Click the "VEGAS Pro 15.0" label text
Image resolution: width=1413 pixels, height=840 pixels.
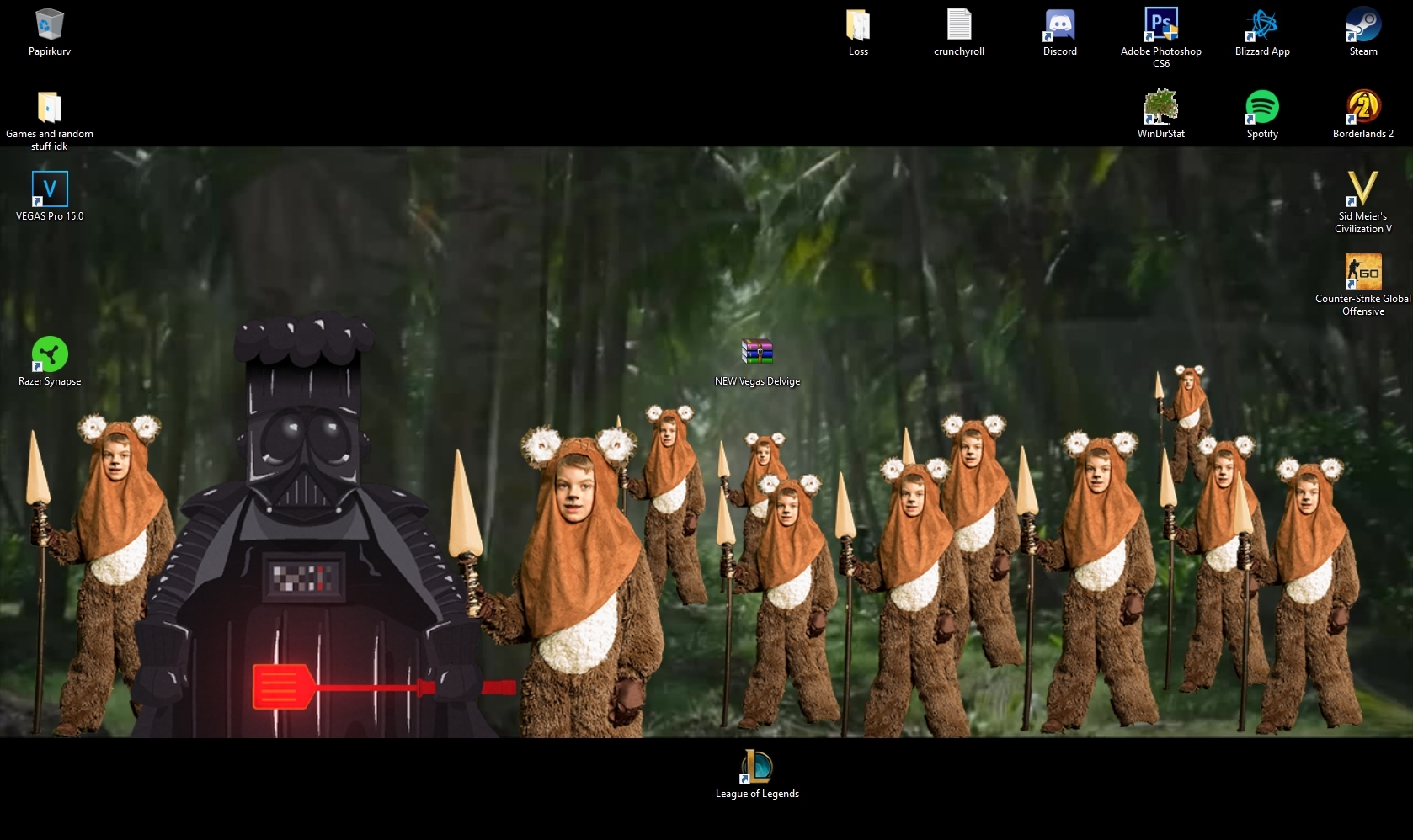(x=50, y=216)
